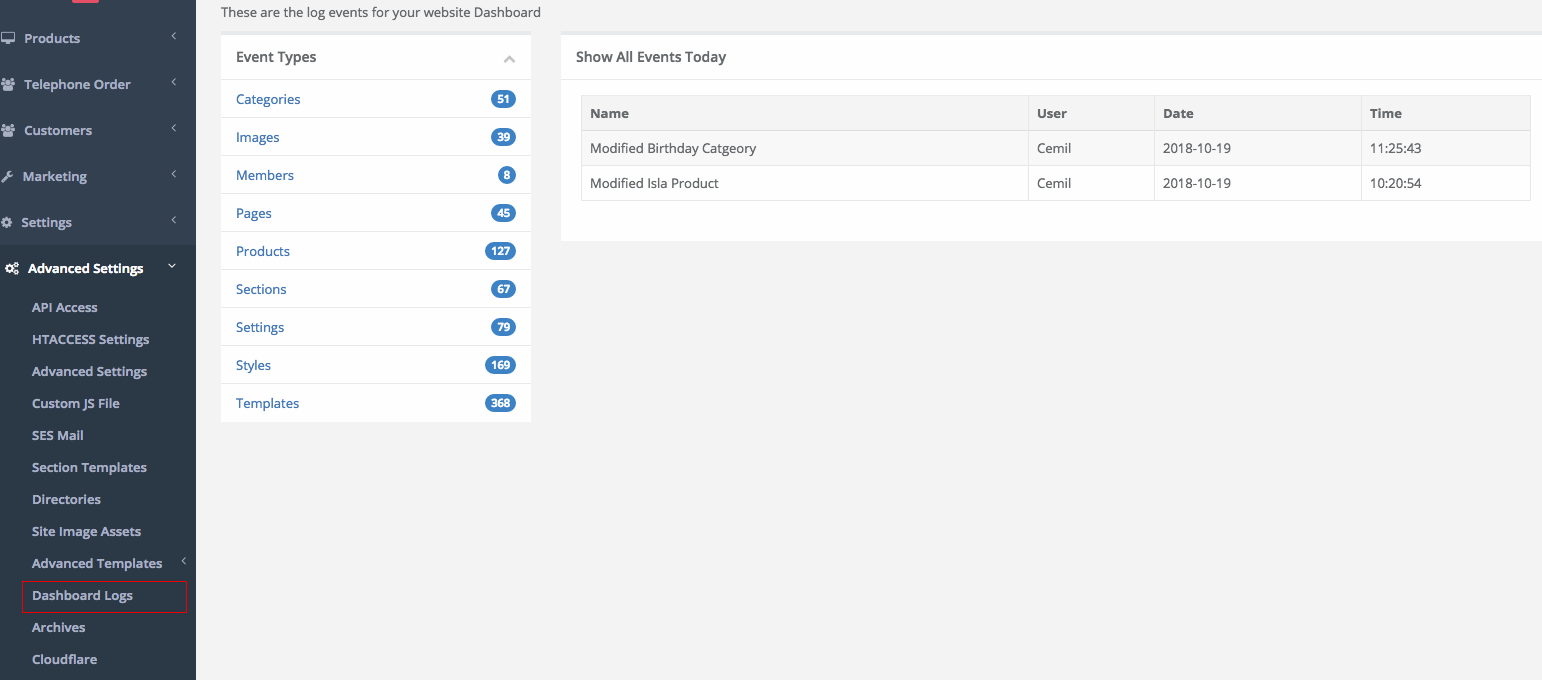This screenshot has height=680, width=1542.
Task: Select the Styles event type
Action: coord(253,365)
